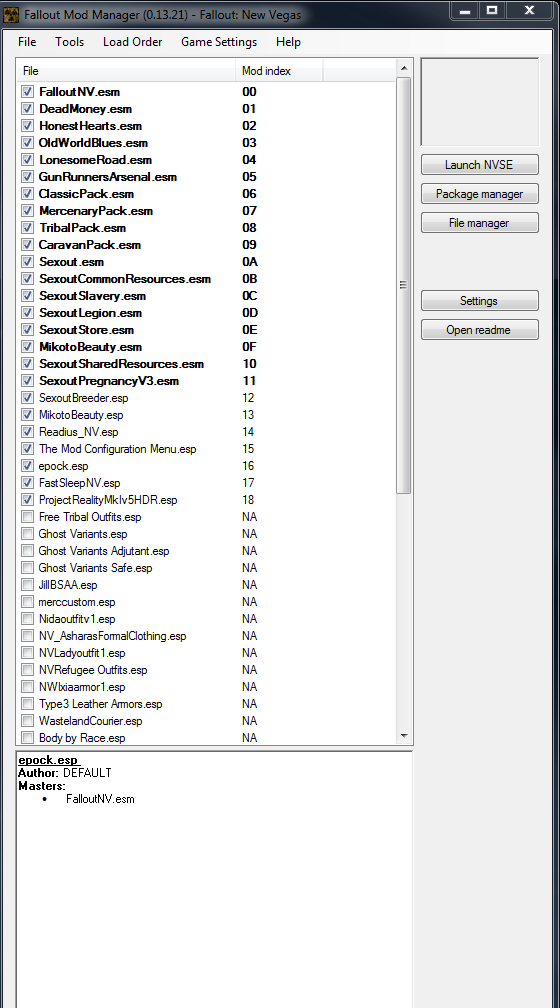Open the Tools menu
This screenshot has width=560, height=1008.
tap(69, 42)
